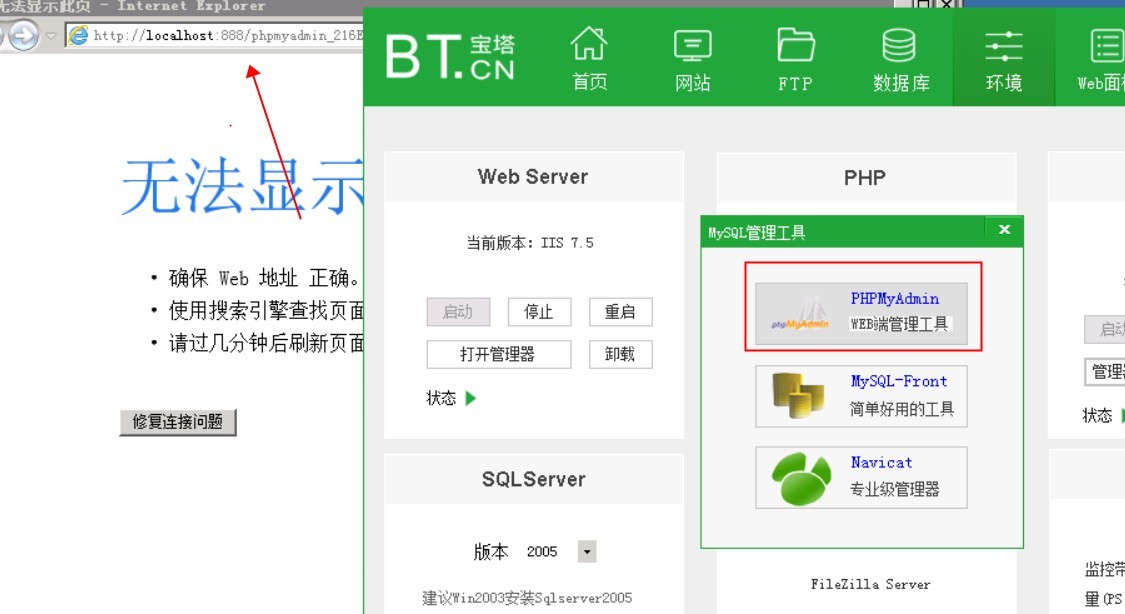This screenshot has height=614, width=1125.
Task: Click the 当前版本: IIS 7.5 text
Action: point(530,243)
